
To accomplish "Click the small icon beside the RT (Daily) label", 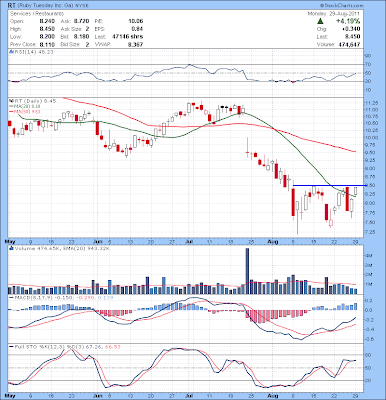I will (11, 100).
